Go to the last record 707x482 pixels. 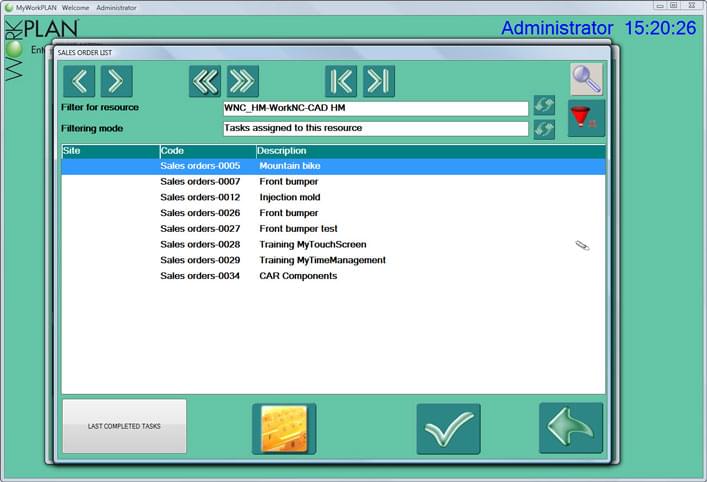[x=378, y=81]
